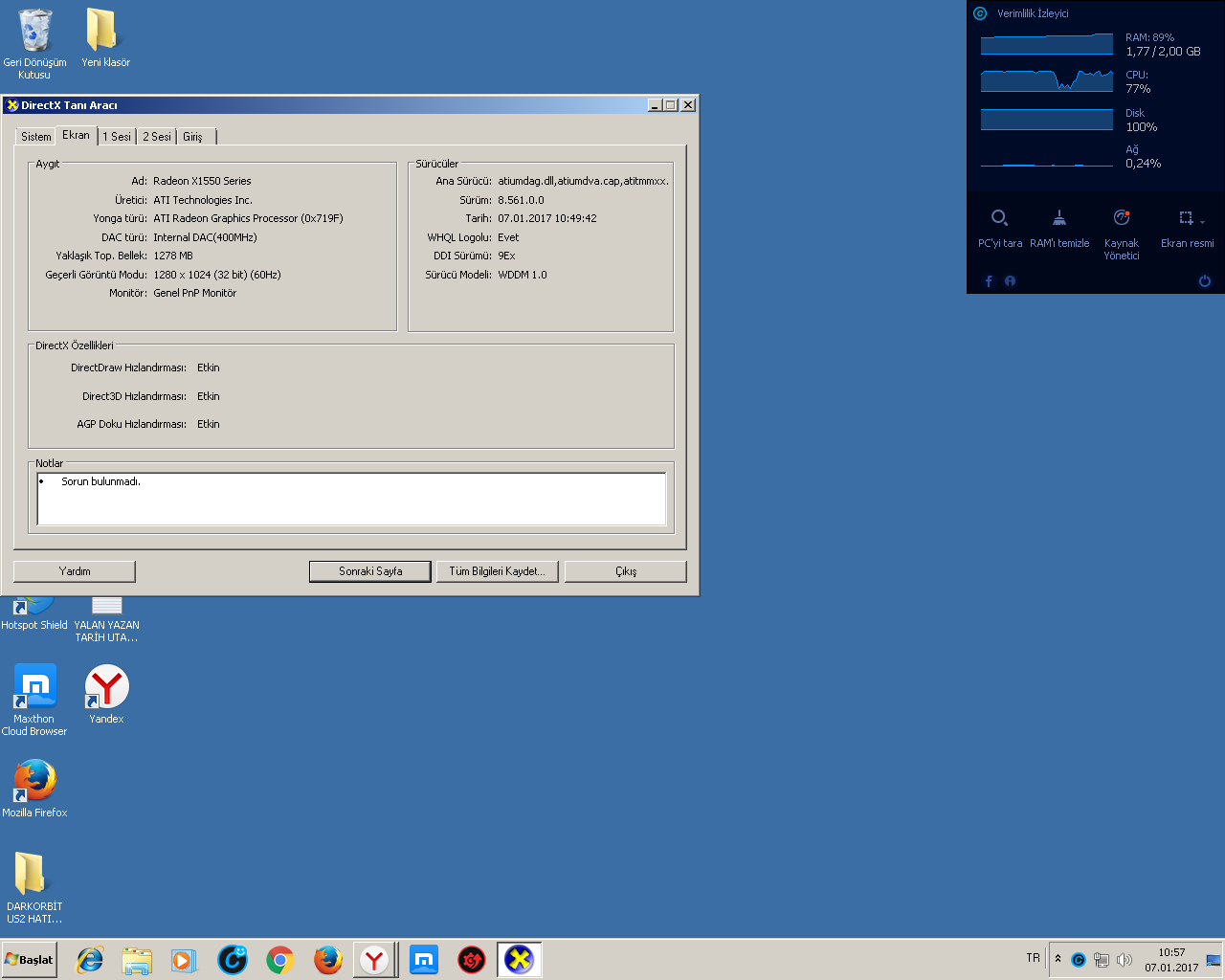
Task: Select Maxthon Cloud Browser desktop icon
Action: point(34,700)
